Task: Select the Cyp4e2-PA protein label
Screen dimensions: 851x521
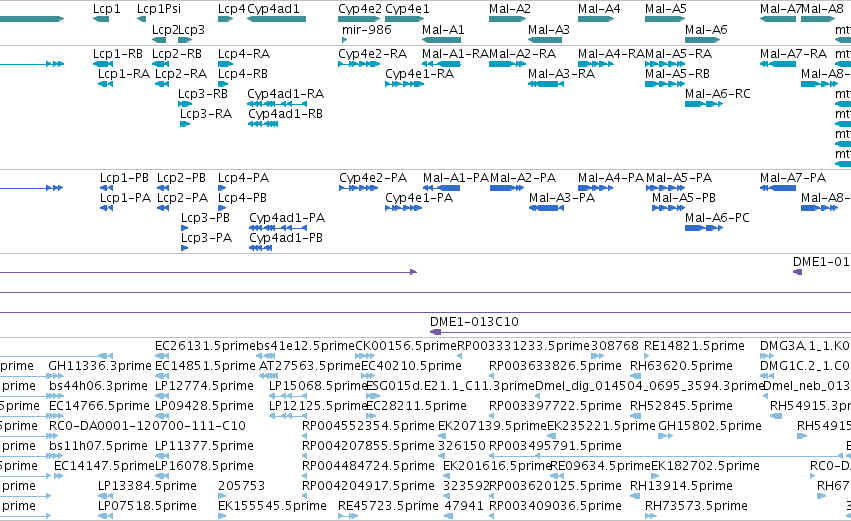Action: pos(373,178)
